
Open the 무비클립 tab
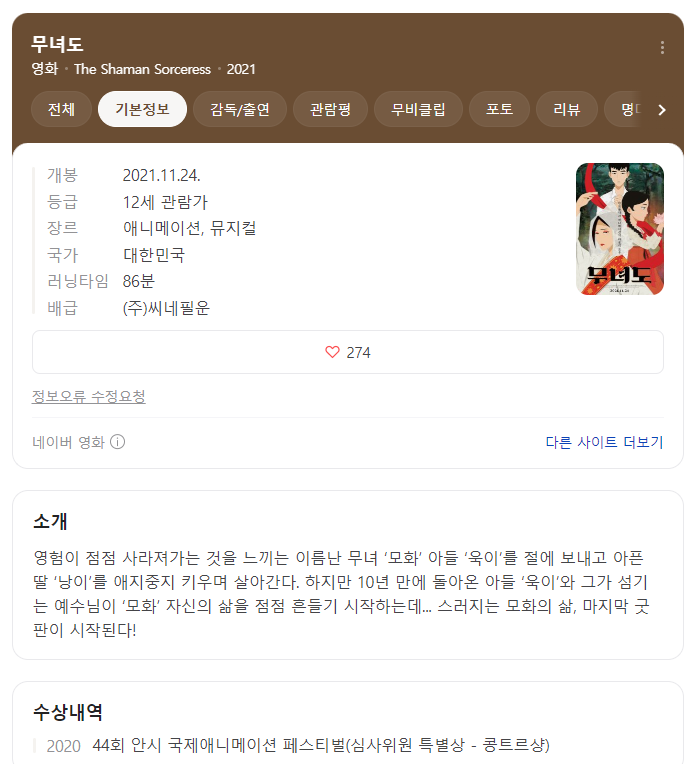(418, 109)
